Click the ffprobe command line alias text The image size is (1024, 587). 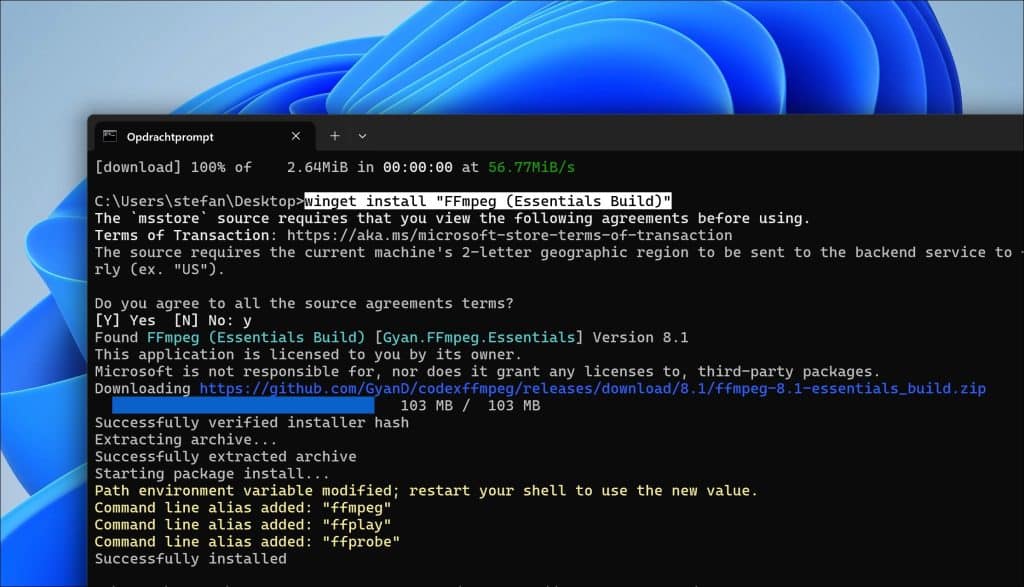click(360, 541)
